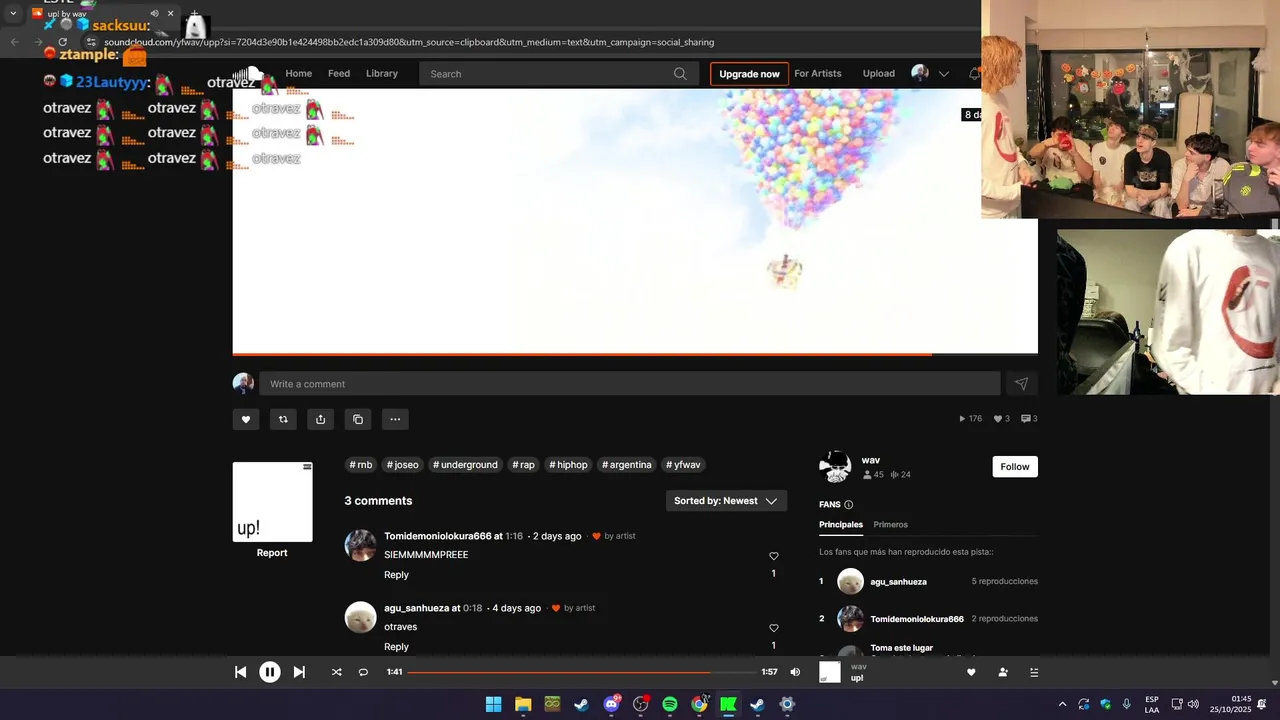The width and height of the screenshot is (1280, 720).
Task: Like the track using the heart button under the comment box
Action: tap(246, 419)
